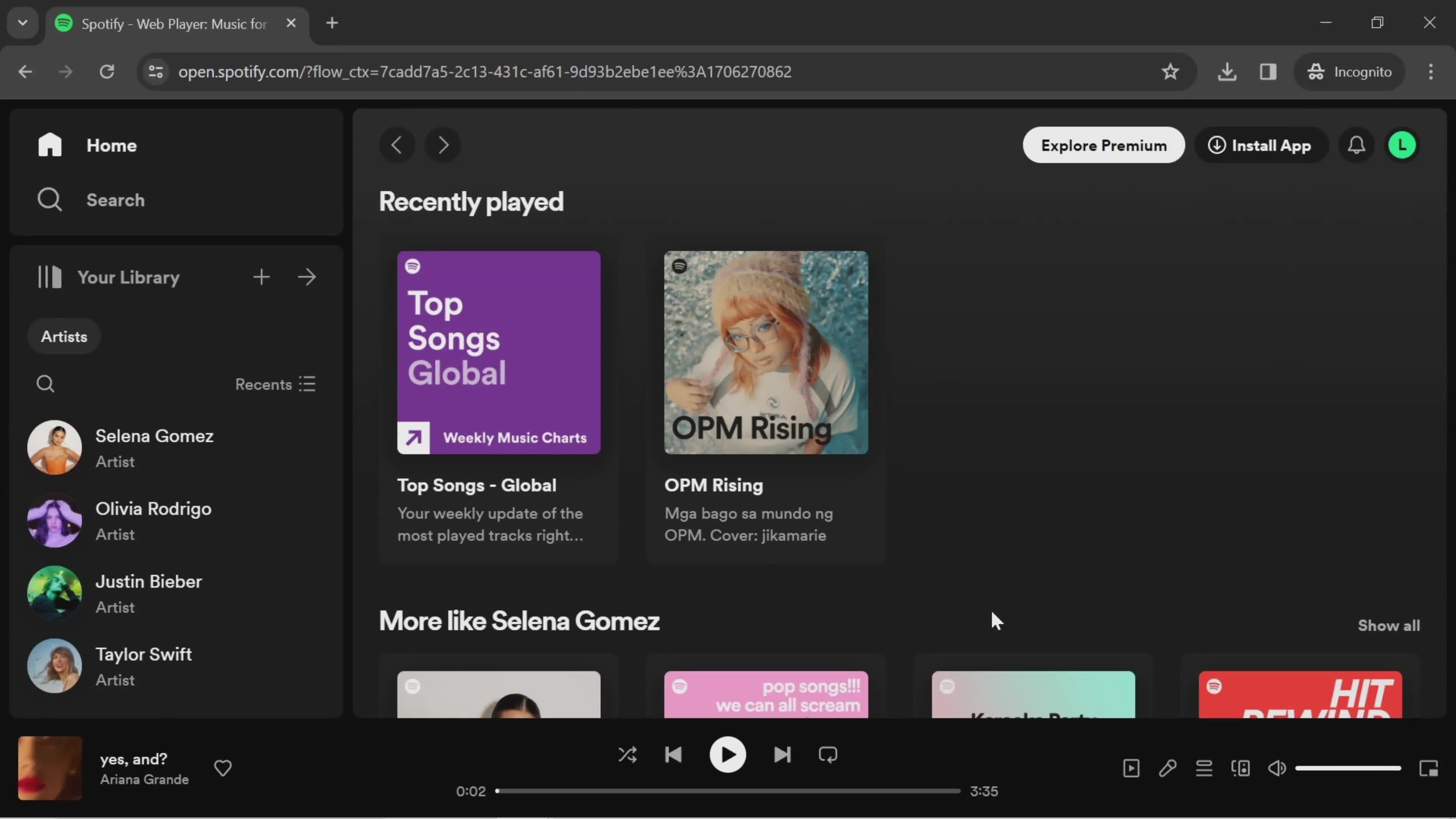The height and width of the screenshot is (819, 1456).
Task: Open Recents sort dropdown in library
Action: coord(276,384)
